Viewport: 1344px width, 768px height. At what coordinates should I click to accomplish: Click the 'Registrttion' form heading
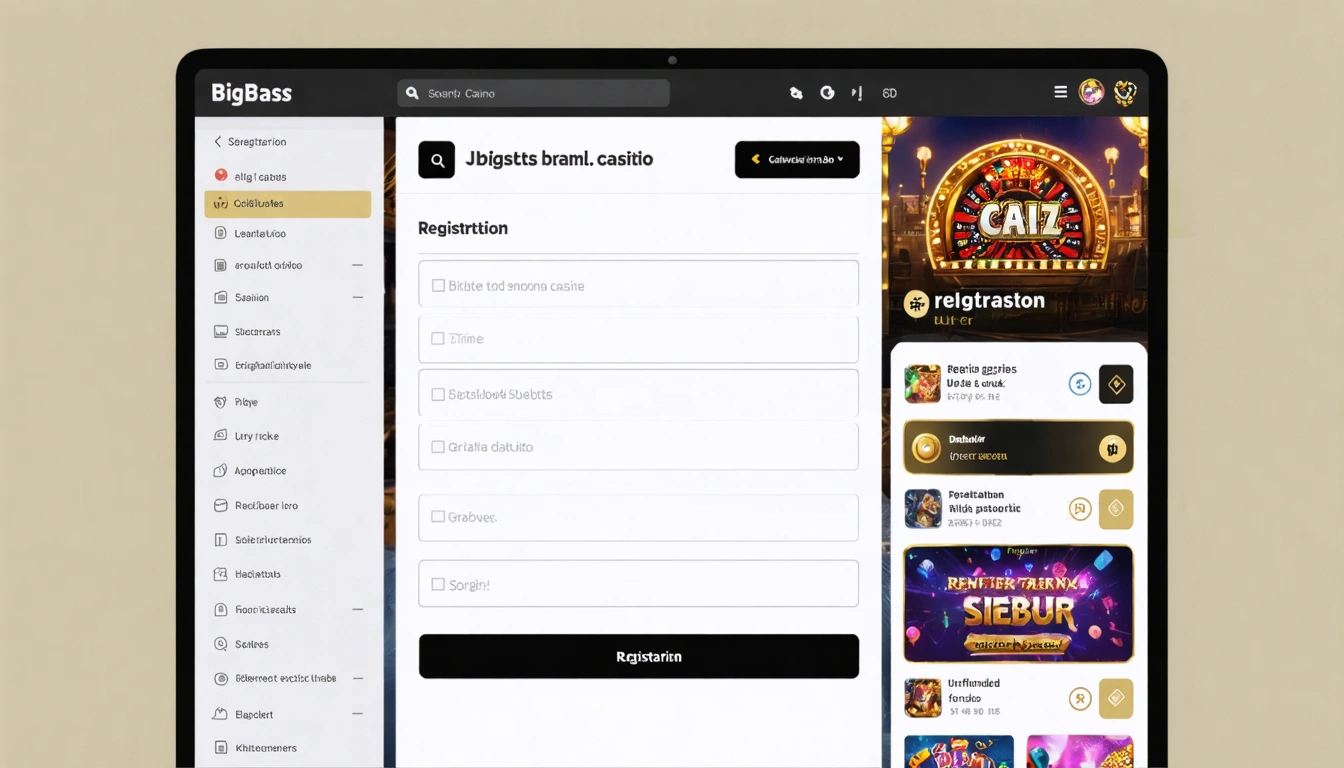tap(463, 228)
